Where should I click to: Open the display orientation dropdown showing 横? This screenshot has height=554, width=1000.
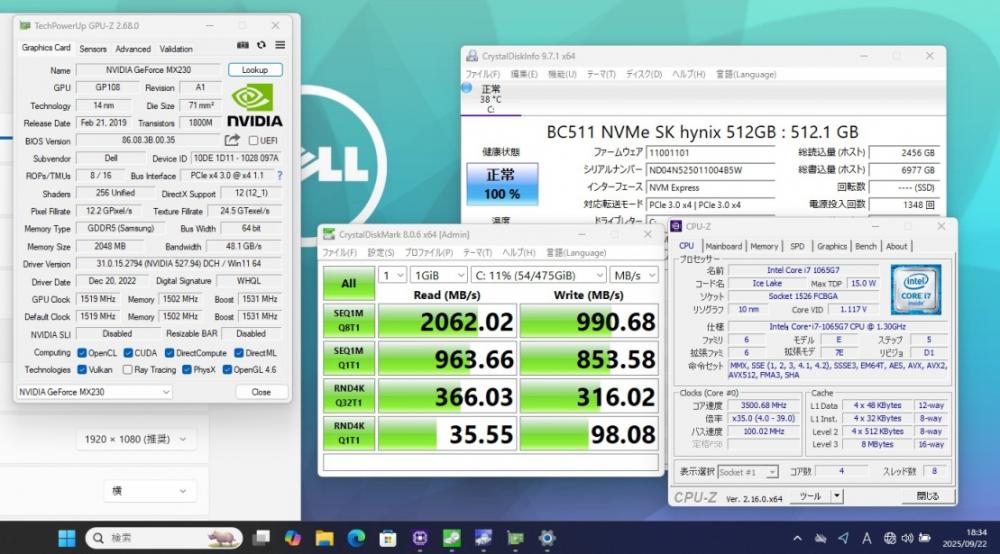(x=149, y=490)
